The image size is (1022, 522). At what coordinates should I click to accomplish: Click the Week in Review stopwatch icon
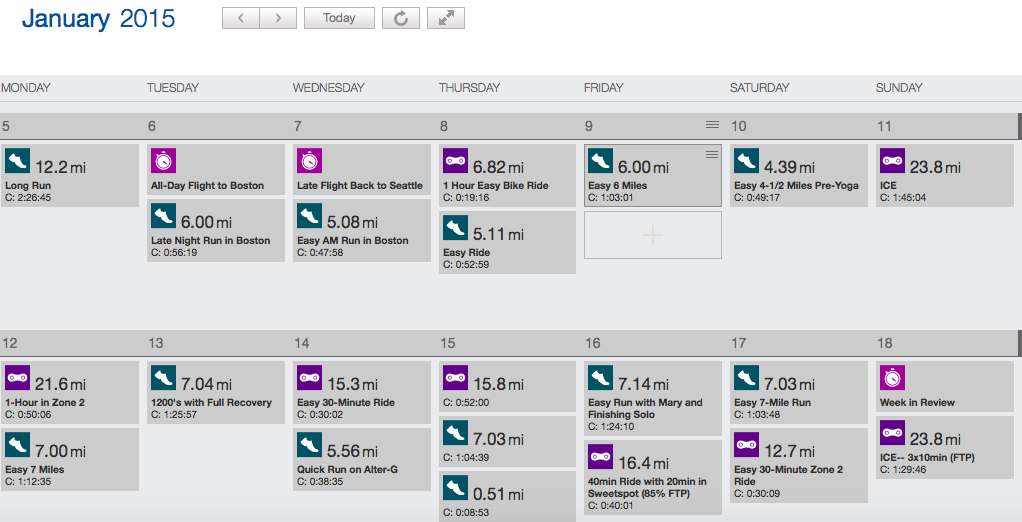coord(892,378)
